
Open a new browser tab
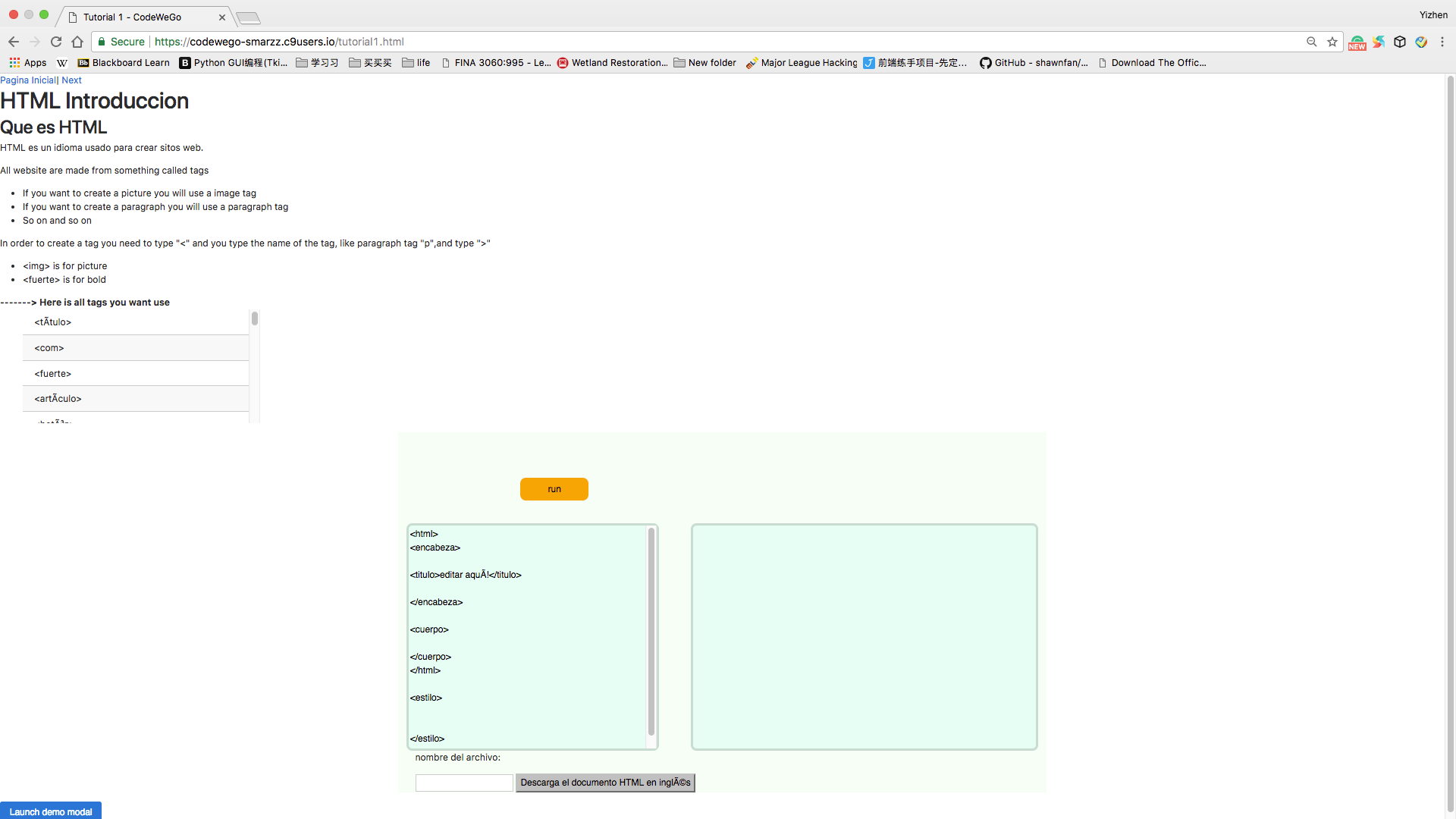click(248, 17)
